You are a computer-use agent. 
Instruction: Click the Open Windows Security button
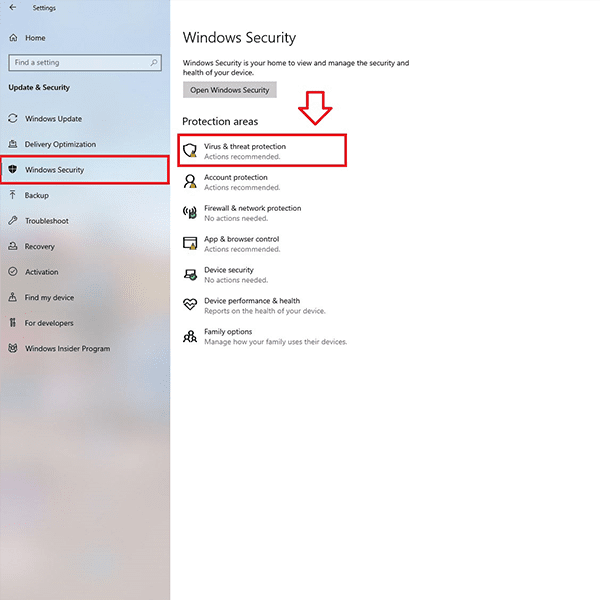pos(230,90)
